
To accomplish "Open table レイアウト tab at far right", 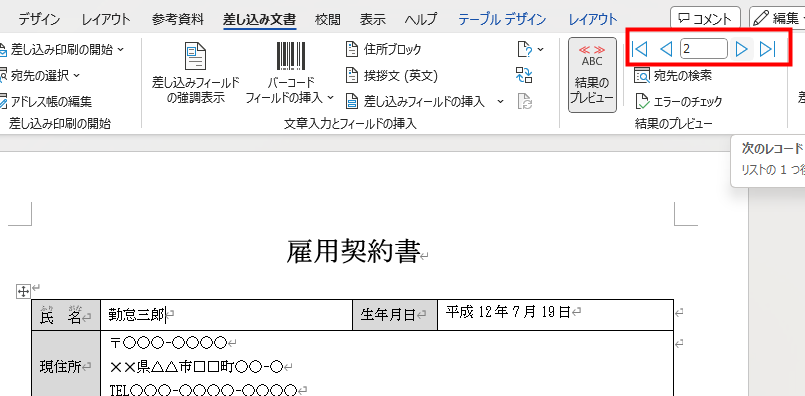I will pos(593,20).
